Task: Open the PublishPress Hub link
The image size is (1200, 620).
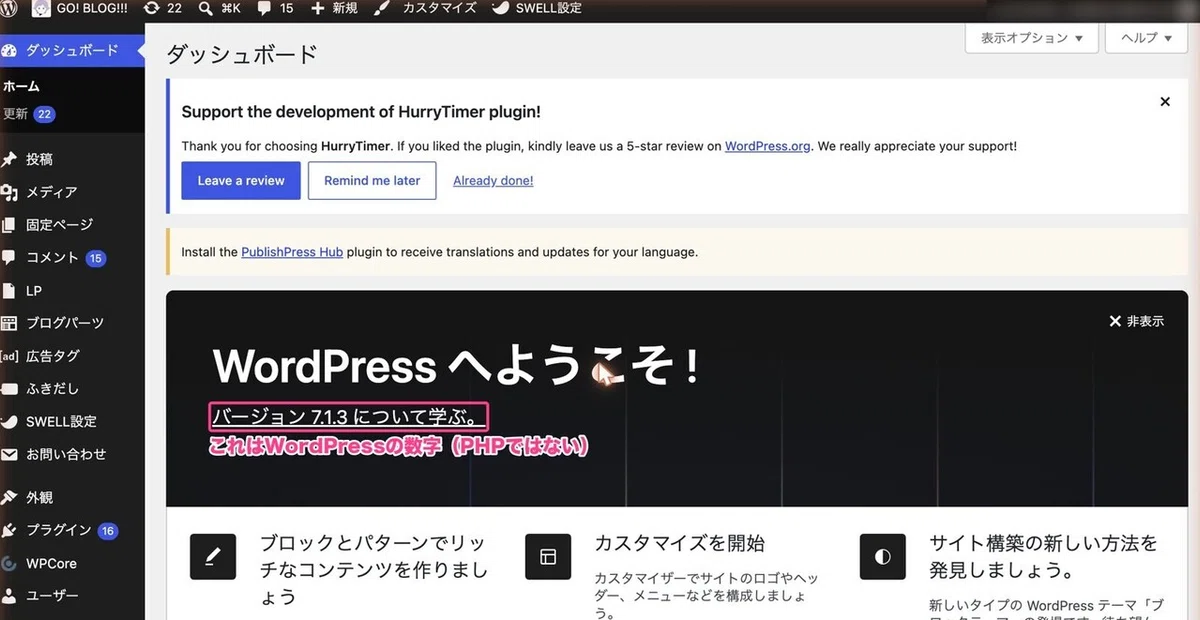Action: [x=292, y=252]
